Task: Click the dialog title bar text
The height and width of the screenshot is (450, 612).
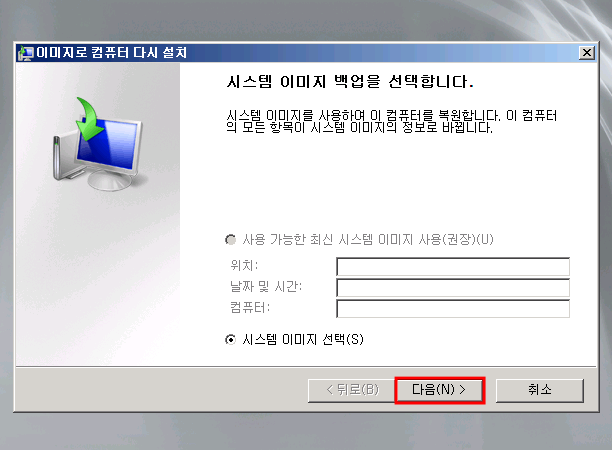Action: (112, 52)
